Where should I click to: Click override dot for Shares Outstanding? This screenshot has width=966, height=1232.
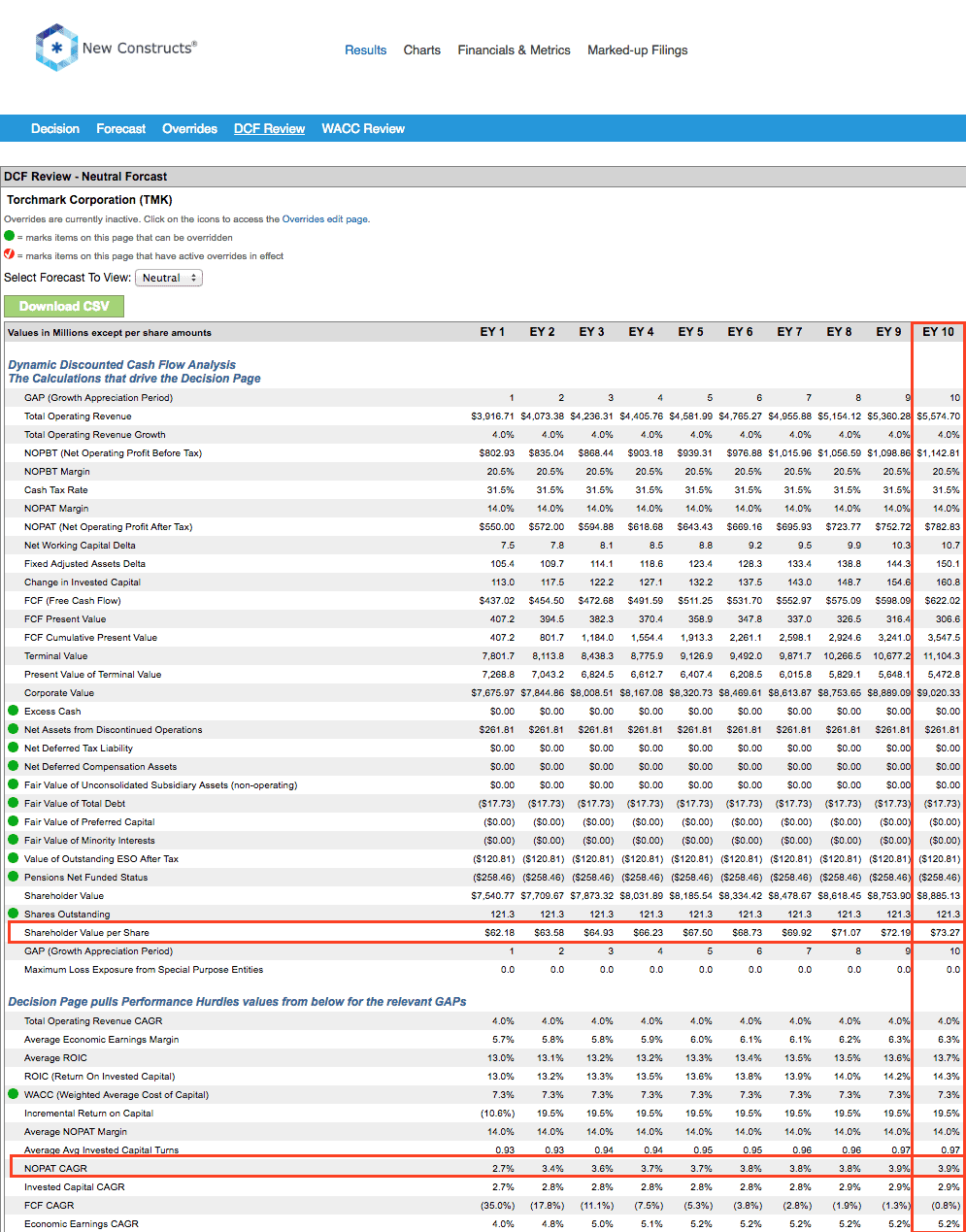(x=14, y=914)
